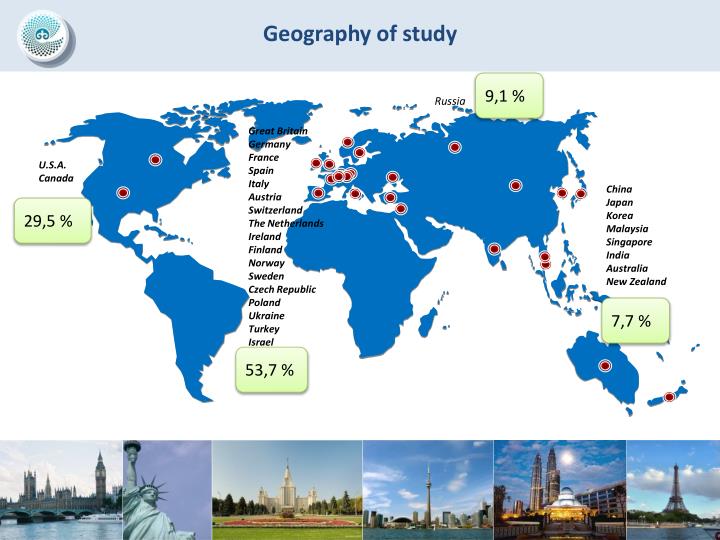Click the 'The Netherlands' label
The height and width of the screenshot is (540, 720).
coord(286,224)
